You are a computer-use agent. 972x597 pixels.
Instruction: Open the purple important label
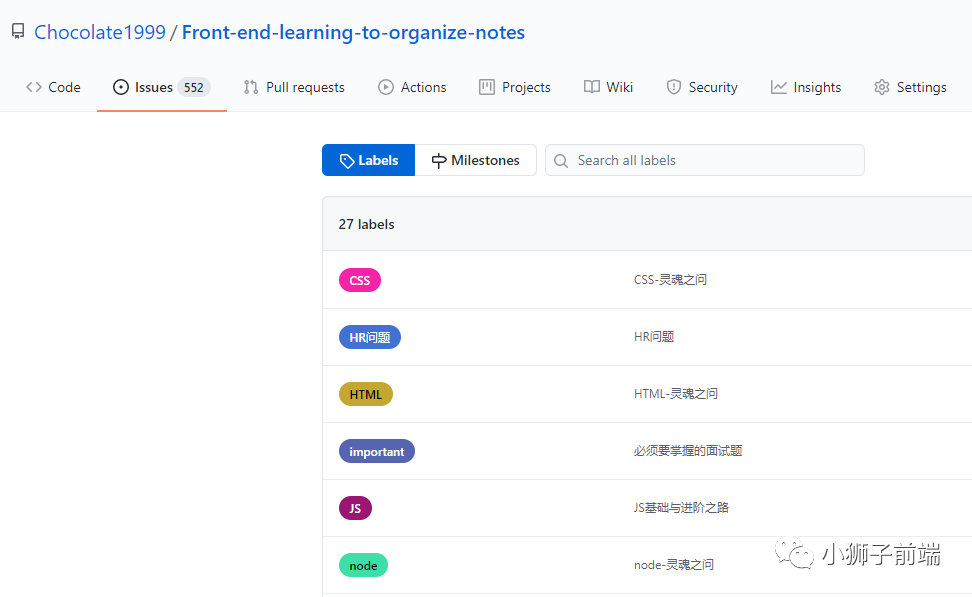point(376,451)
